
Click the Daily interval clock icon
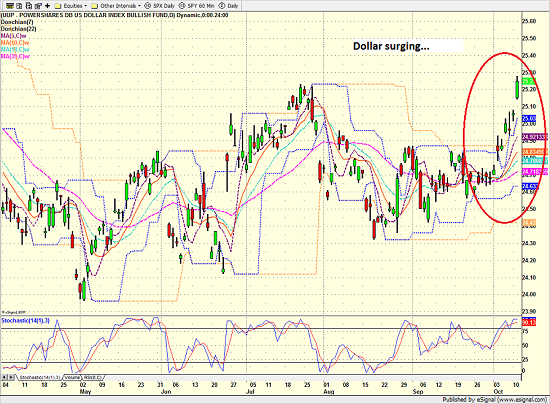(x=222, y=6)
